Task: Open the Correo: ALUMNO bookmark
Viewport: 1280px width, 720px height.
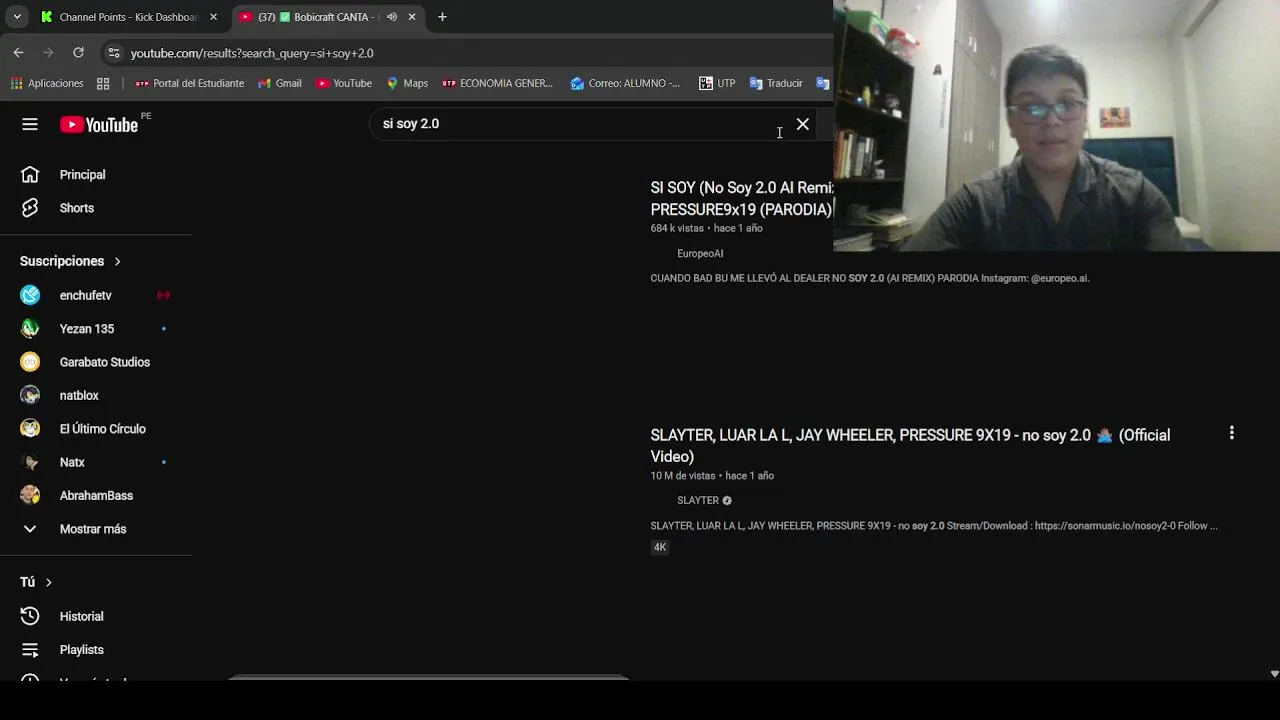Action: click(625, 83)
